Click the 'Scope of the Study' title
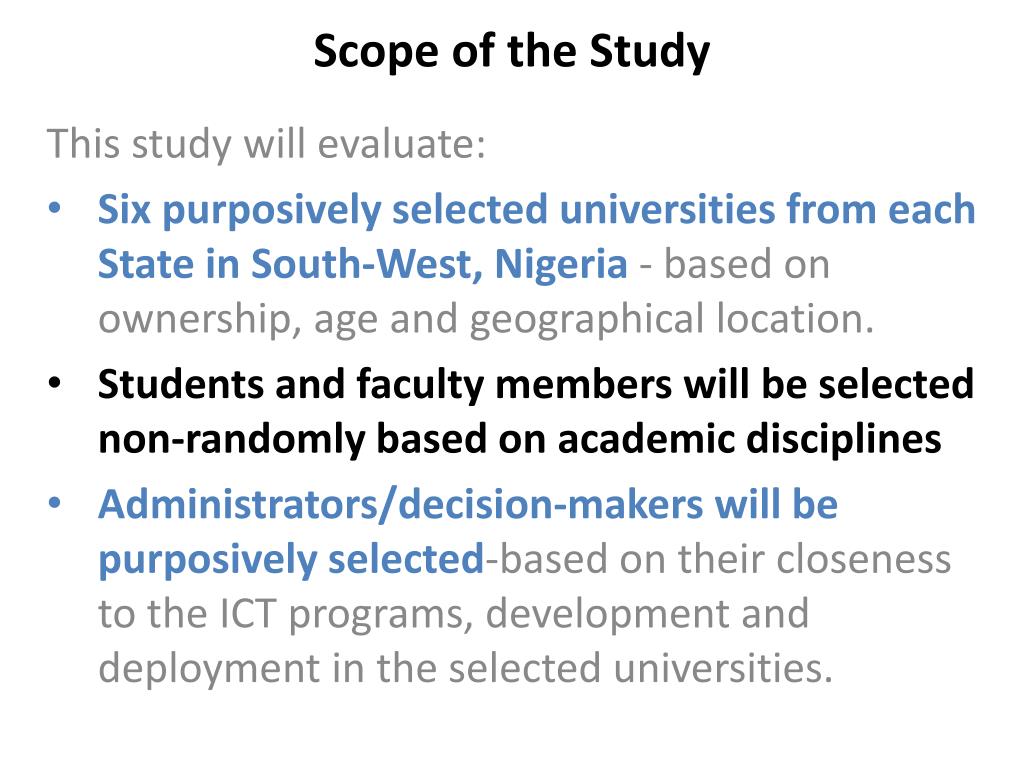The width and height of the screenshot is (1024, 768). coord(511,51)
